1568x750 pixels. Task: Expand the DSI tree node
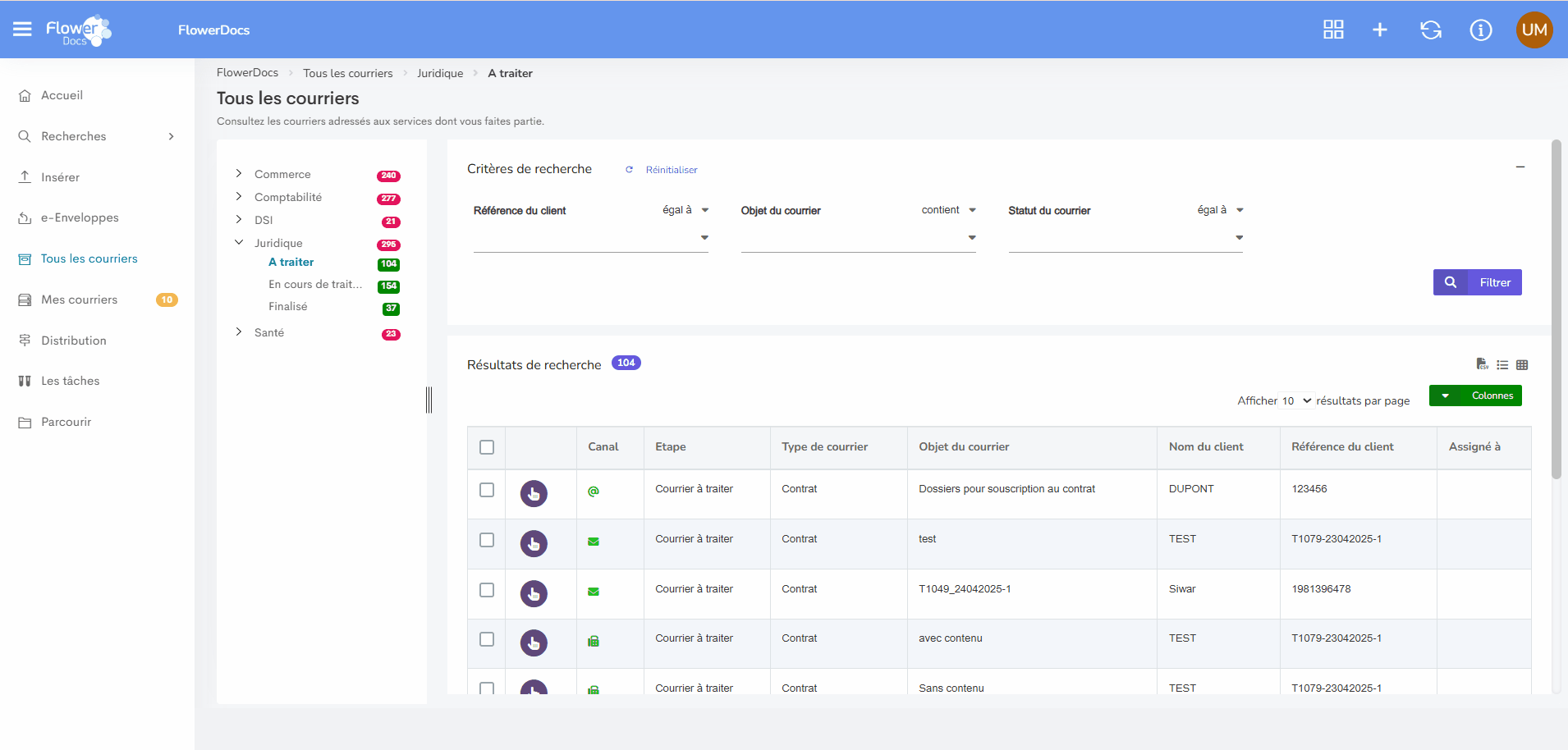239,219
